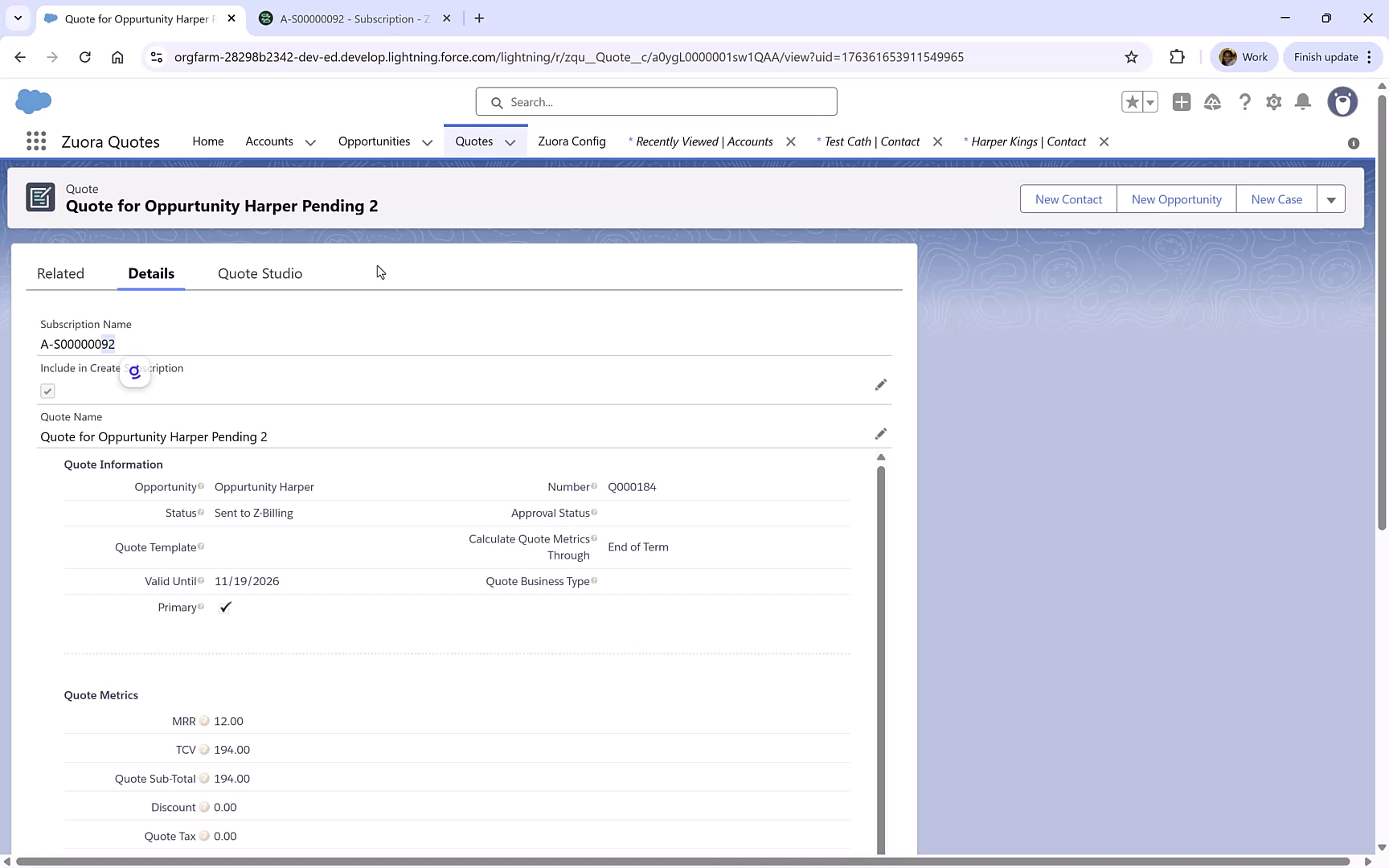Create a new record with the plus icon
The image size is (1389, 868).
point(1182,102)
